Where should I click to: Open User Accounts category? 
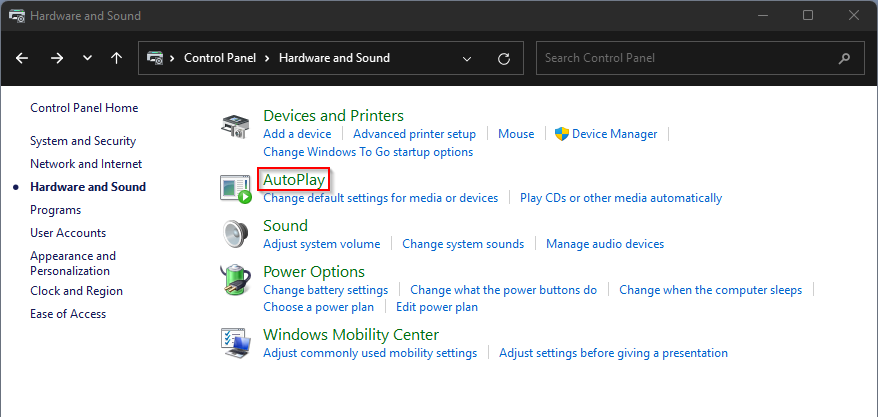click(x=68, y=233)
